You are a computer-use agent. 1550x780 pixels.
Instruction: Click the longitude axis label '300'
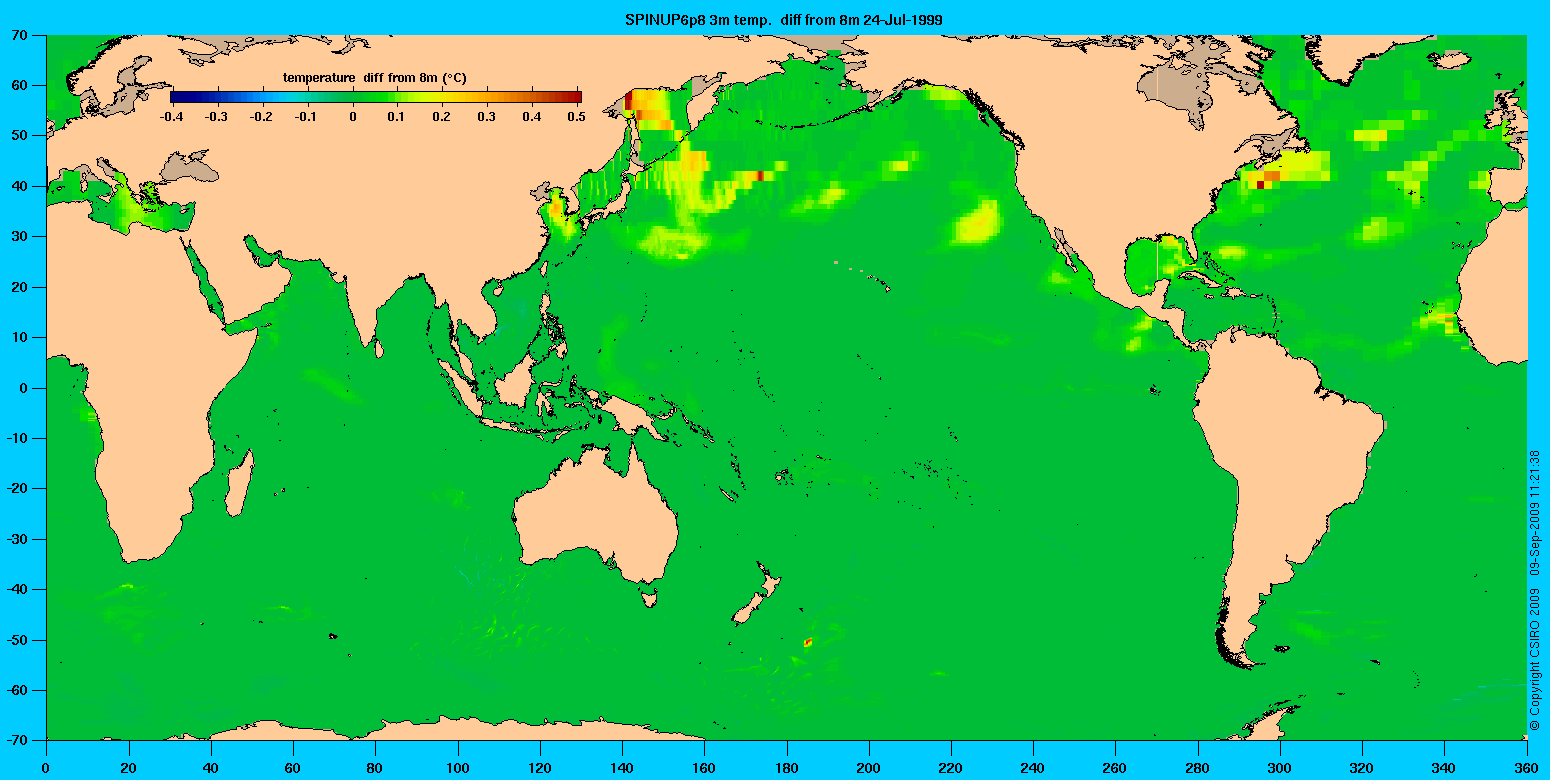point(1280,770)
